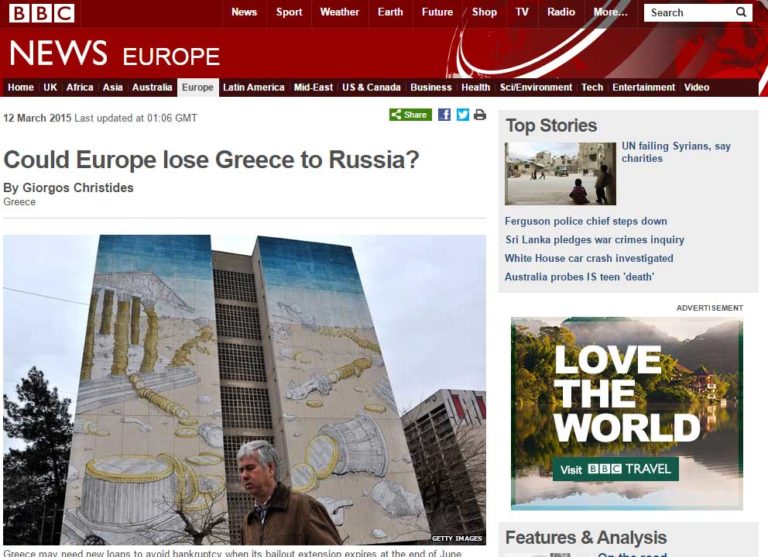The image size is (768, 557).
Task: Open White House car crash story
Action: point(589,258)
